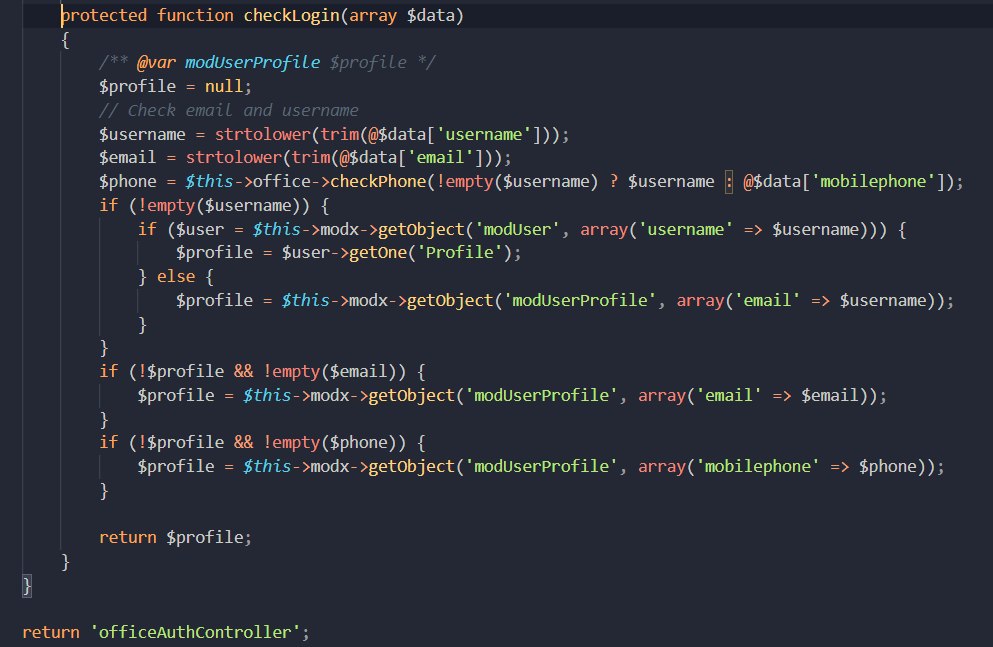Click the $user variable in the inner if
Image resolution: width=993 pixels, height=647 pixels.
point(199,229)
